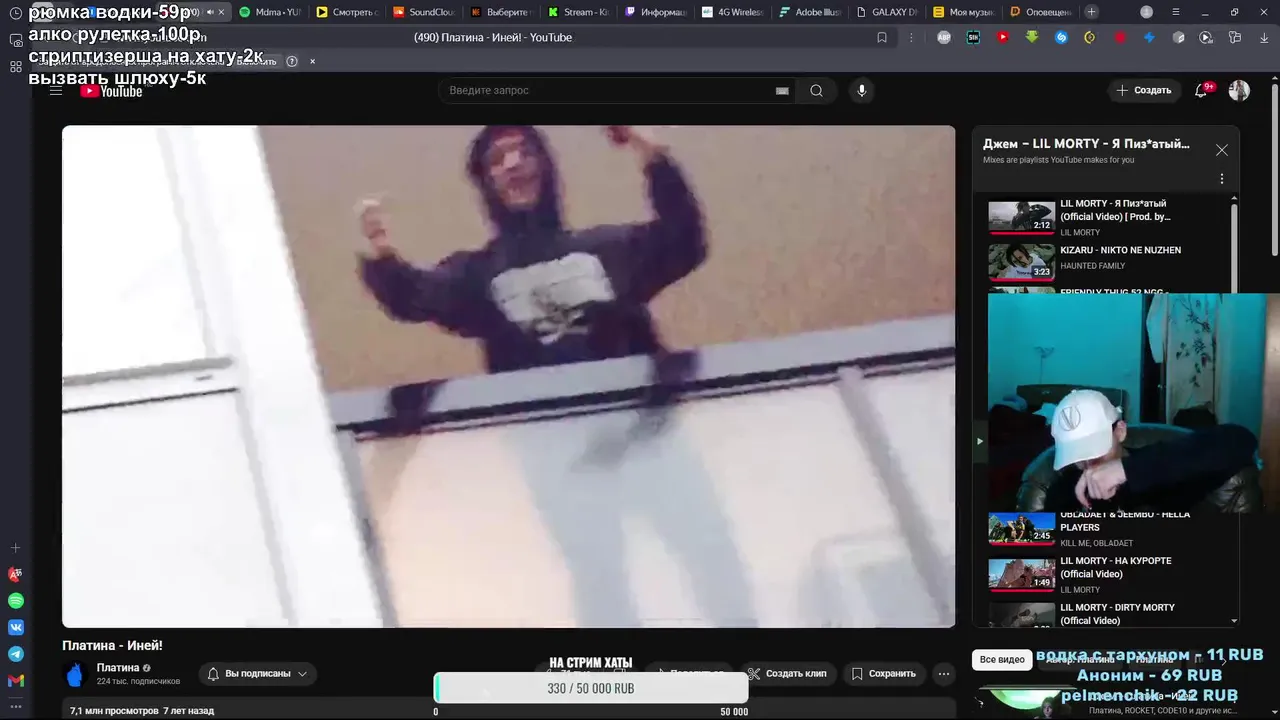Switch to the Mdma Spotify tab
Screen dimensions: 1280x720
point(269,12)
